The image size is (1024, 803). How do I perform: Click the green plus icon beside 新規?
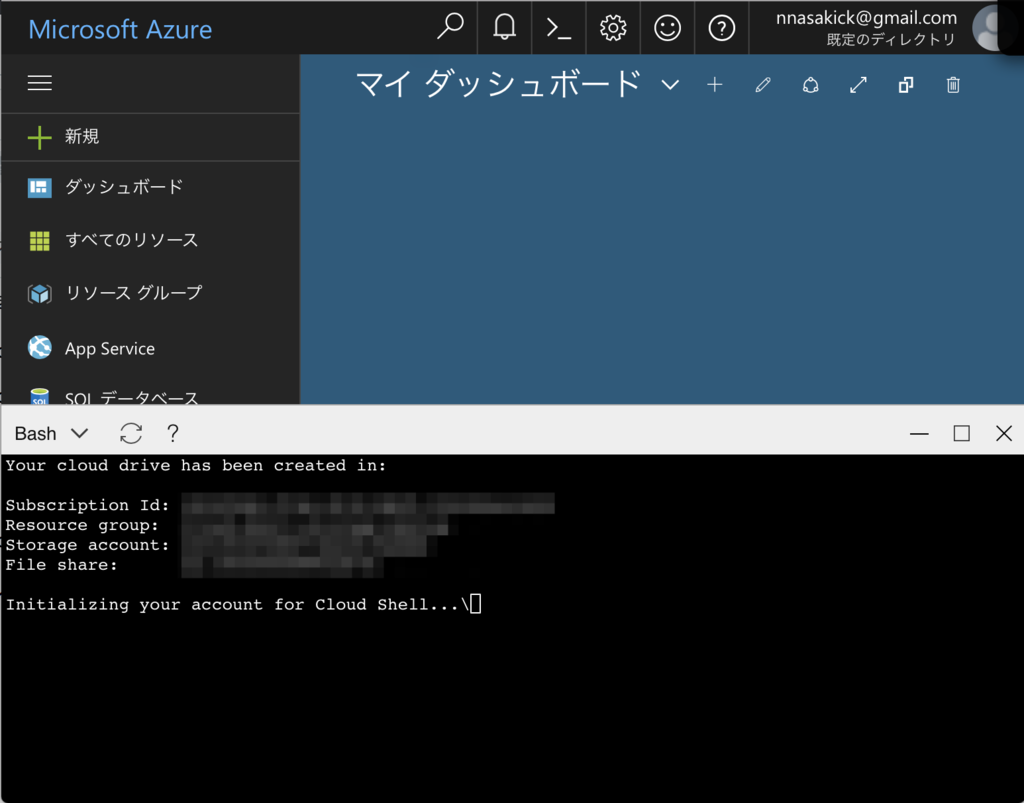coord(40,137)
